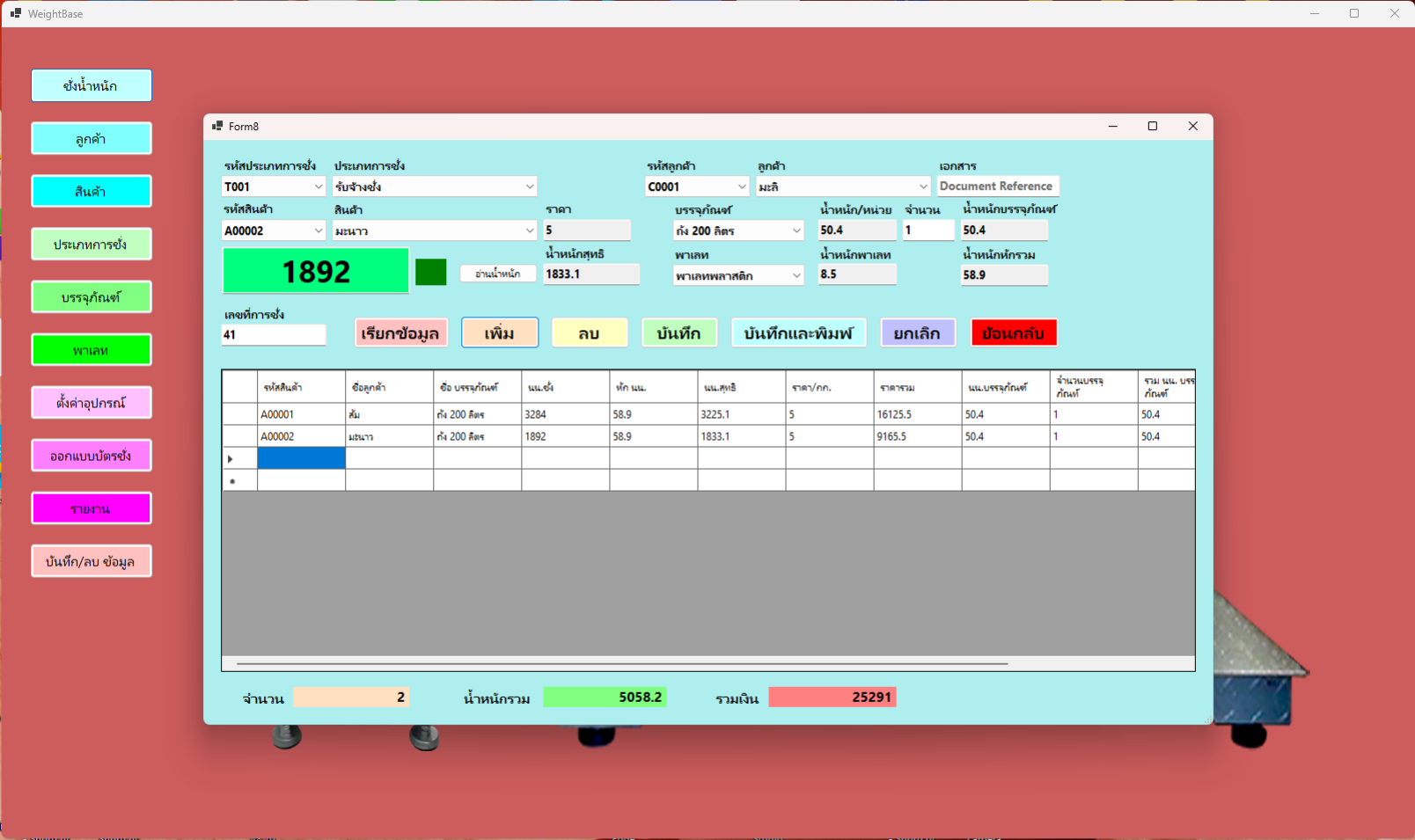
Task: Click the อ่านน้ำหนัก read weight button
Action: 498,274
